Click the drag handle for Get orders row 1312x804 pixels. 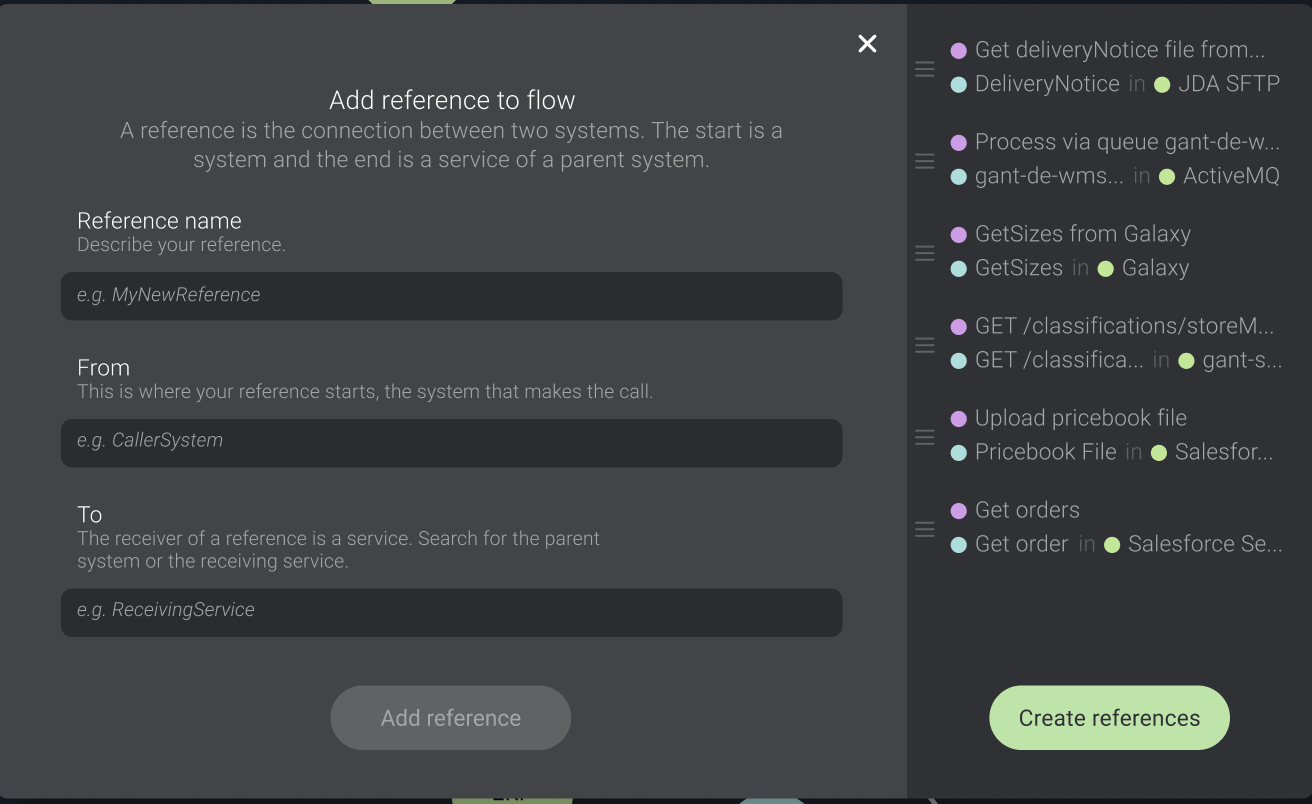pyautogui.click(x=925, y=528)
